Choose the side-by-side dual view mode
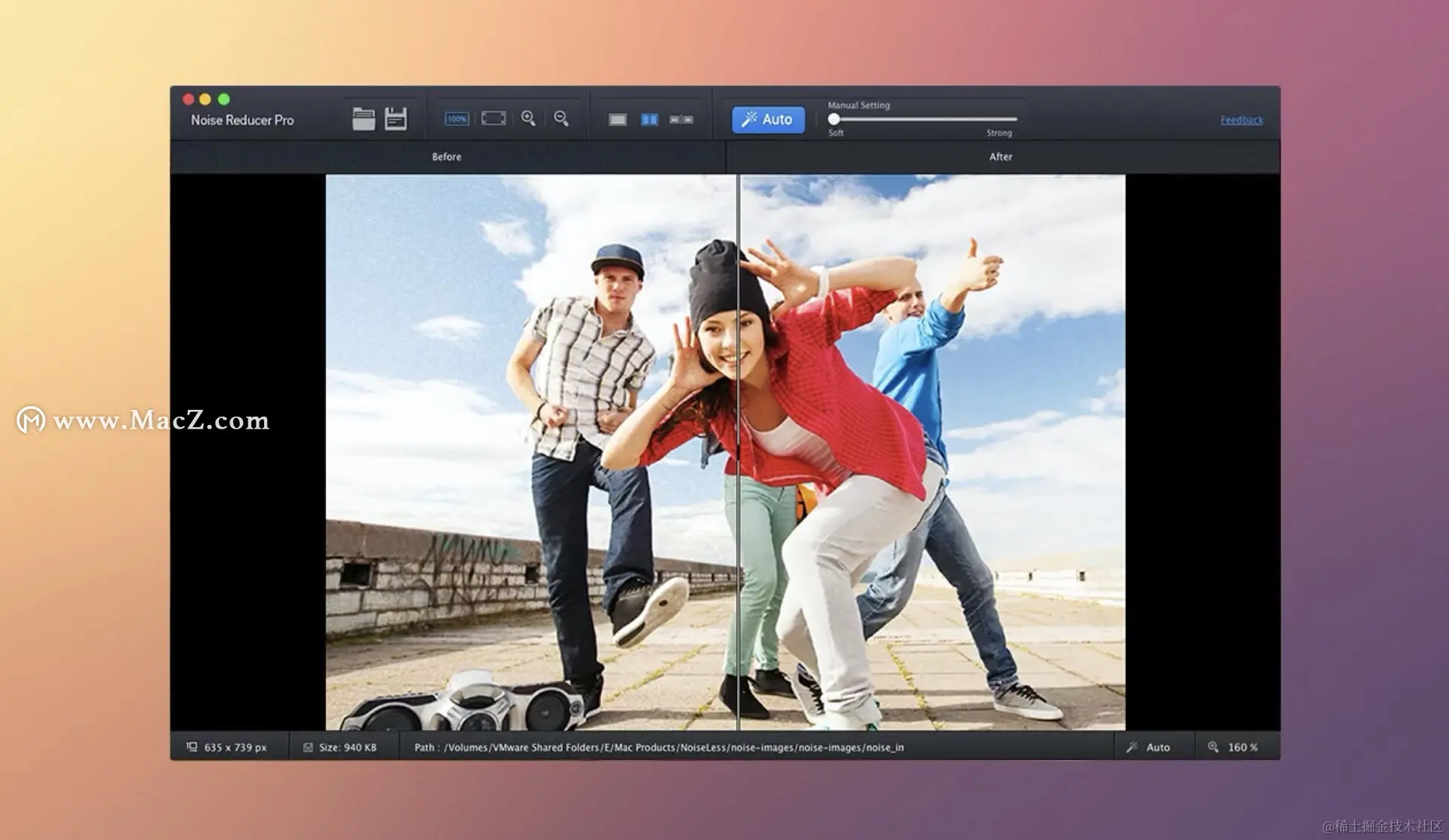This screenshot has width=1449, height=840. pyautogui.click(x=681, y=119)
